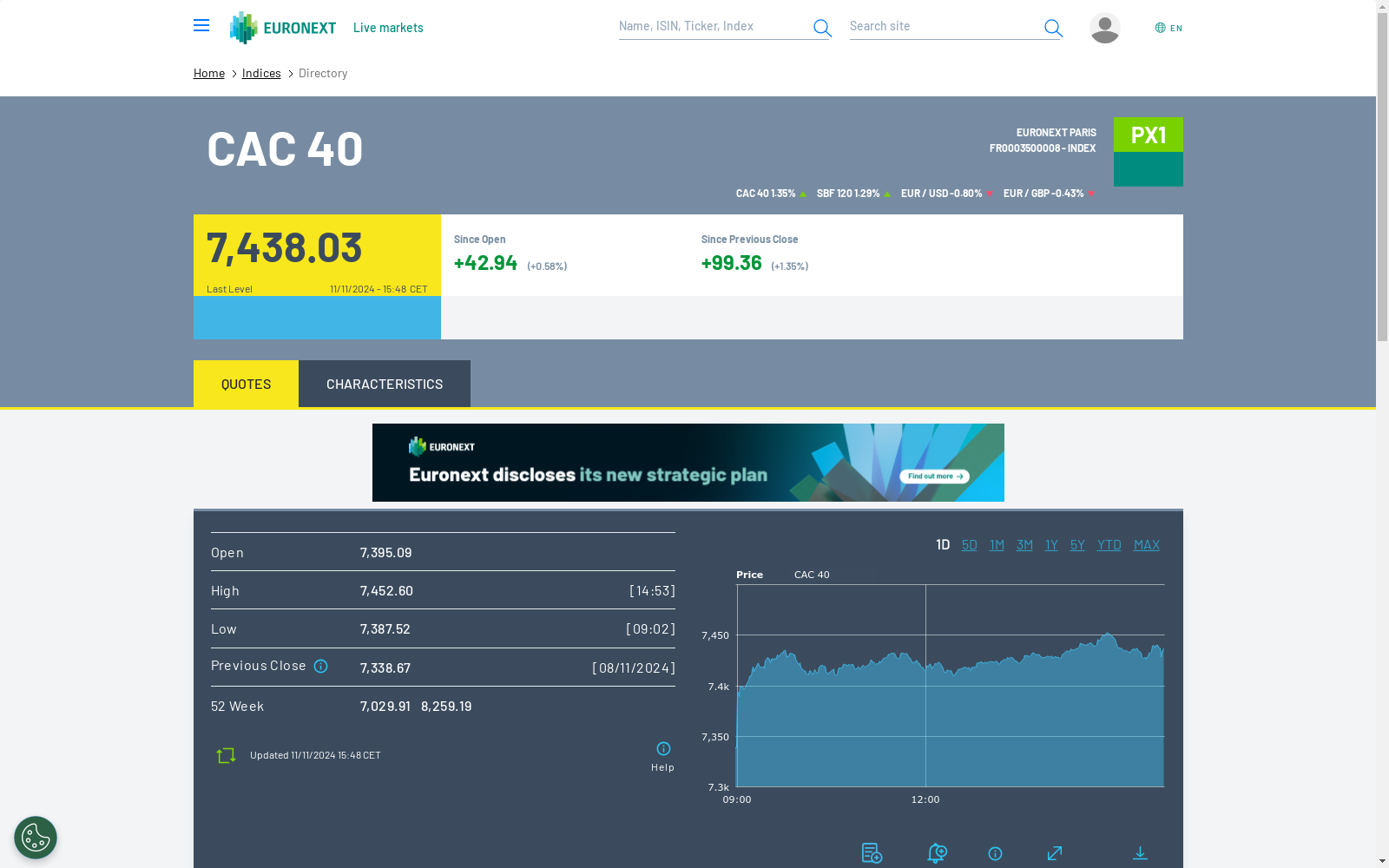This screenshot has width=1389, height=868.
Task: Click the add to watchlist icon below chart
Action: tap(872, 853)
